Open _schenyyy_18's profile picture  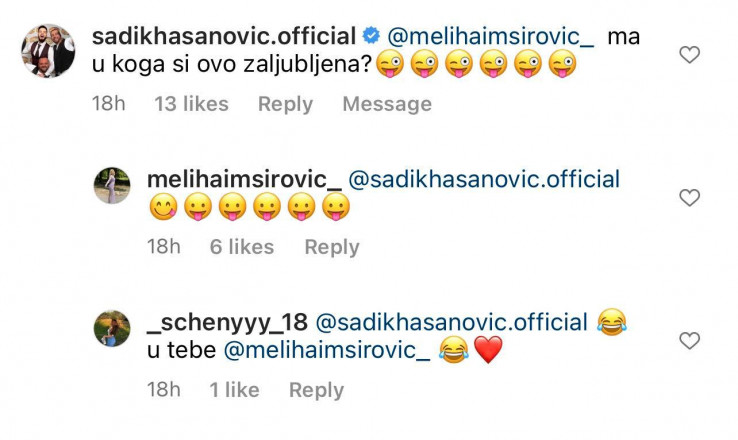[x=112, y=329]
